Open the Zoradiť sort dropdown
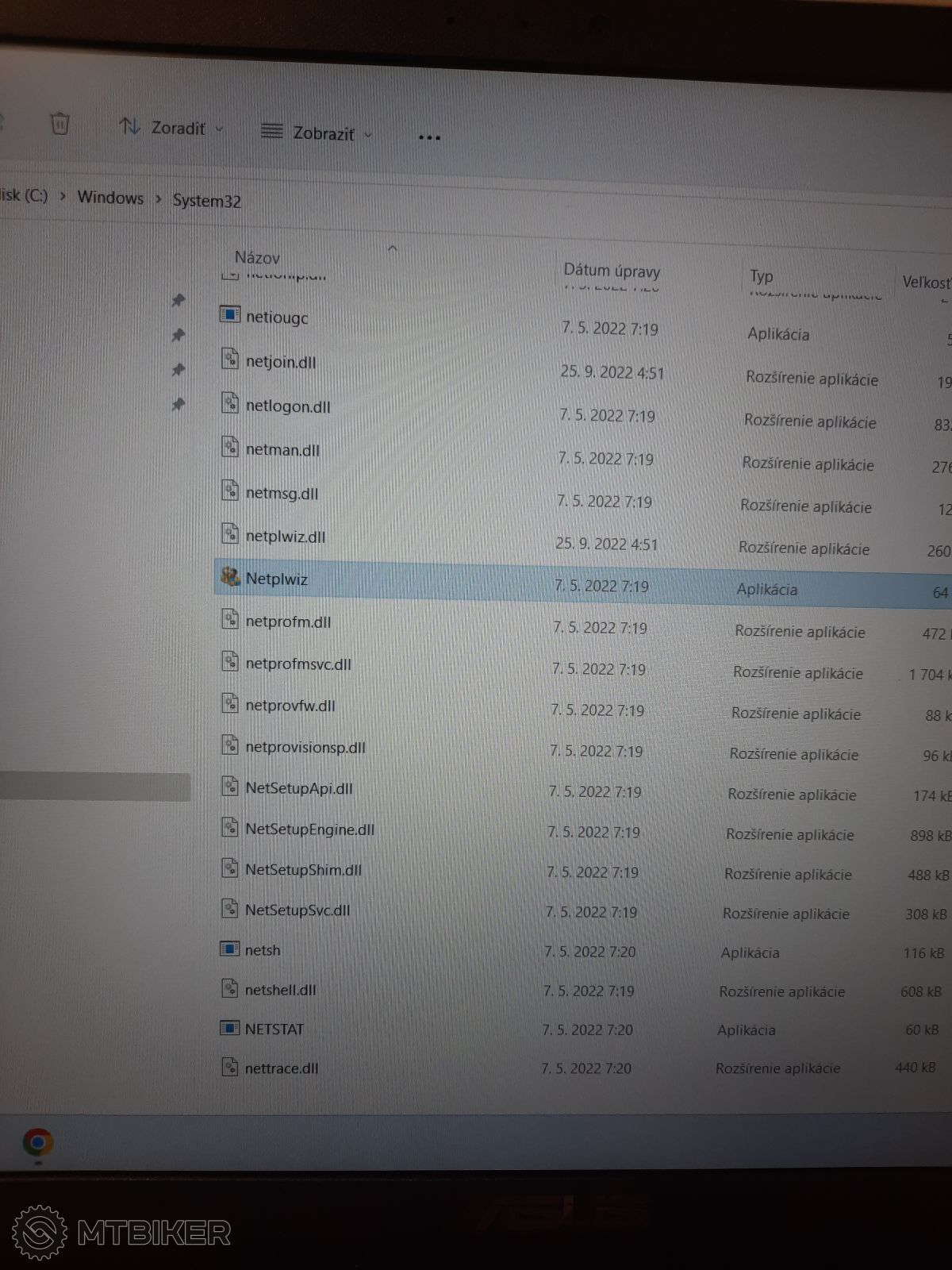This screenshot has height=1270, width=952. 171,128
